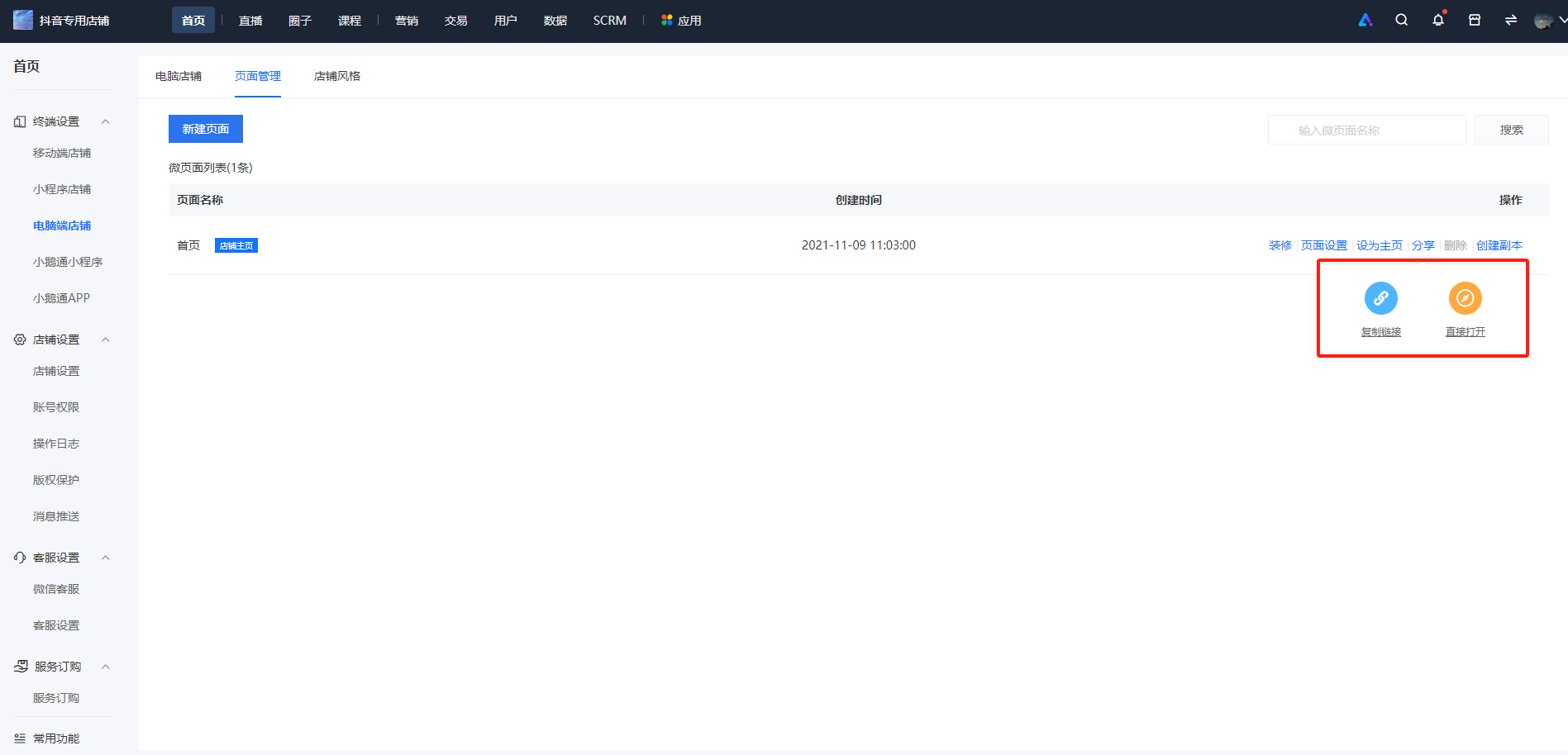This screenshot has height=755, width=1568.
Task: Switch to the 店铺风格 tab
Action: [336, 76]
